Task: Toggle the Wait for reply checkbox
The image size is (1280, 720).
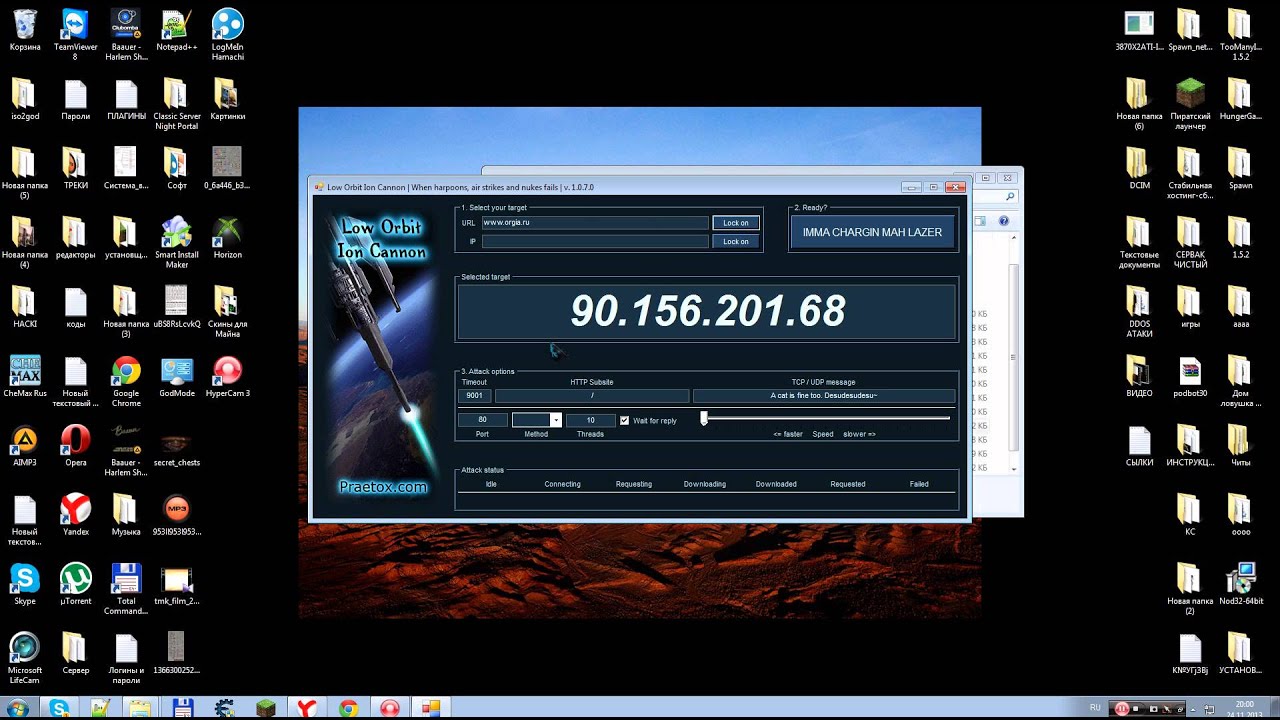Action: (x=625, y=421)
